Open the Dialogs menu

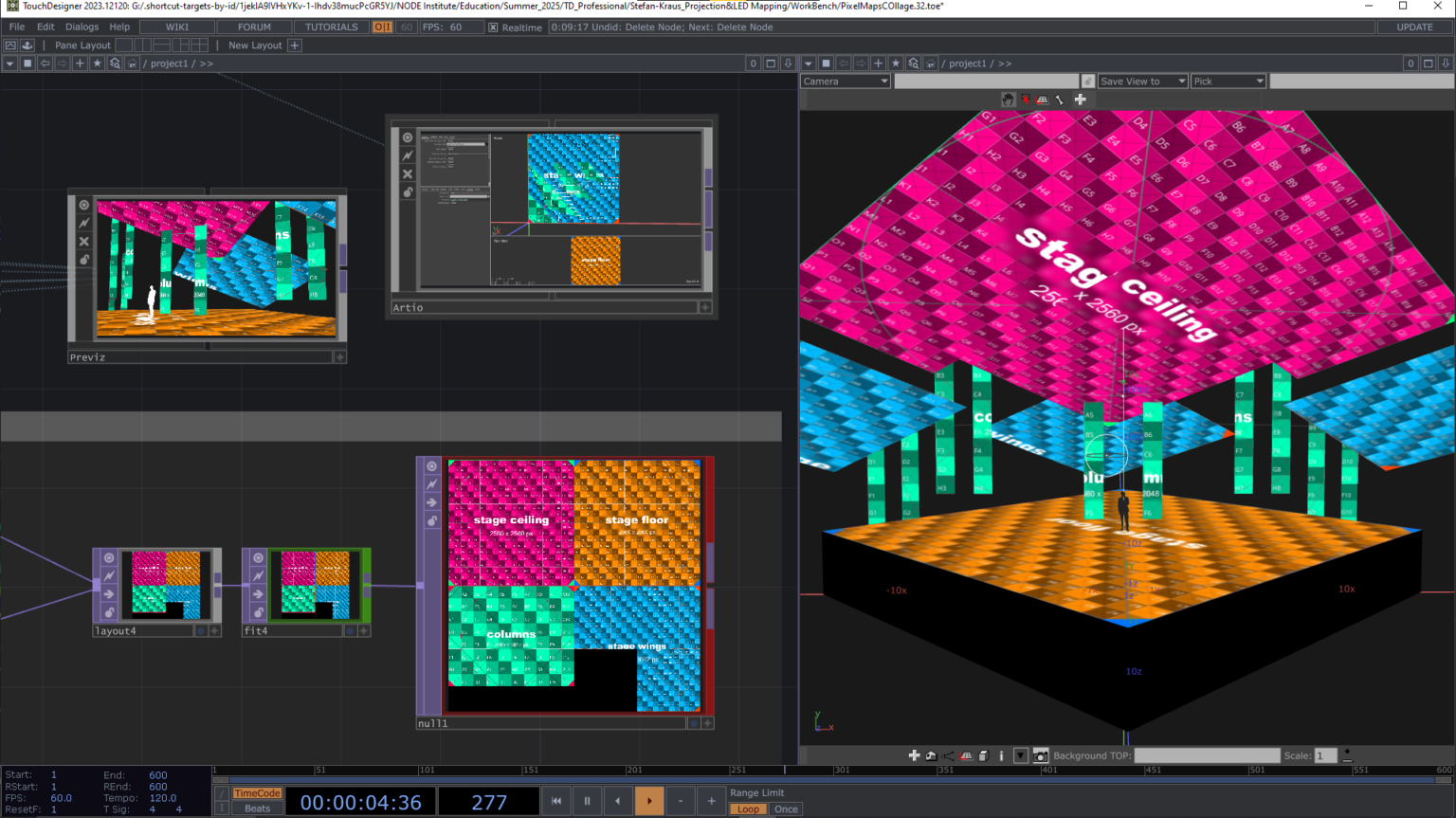(x=81, y=27)
